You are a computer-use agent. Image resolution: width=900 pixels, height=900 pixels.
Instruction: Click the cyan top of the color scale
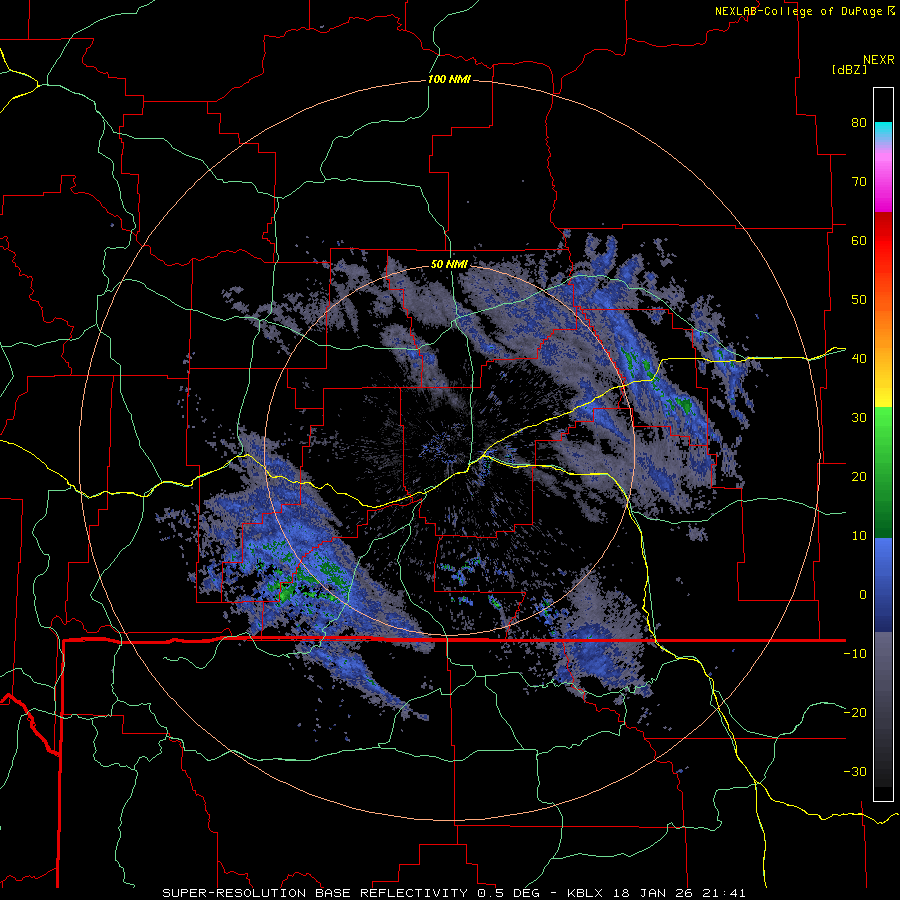click(x=883, y=131)
